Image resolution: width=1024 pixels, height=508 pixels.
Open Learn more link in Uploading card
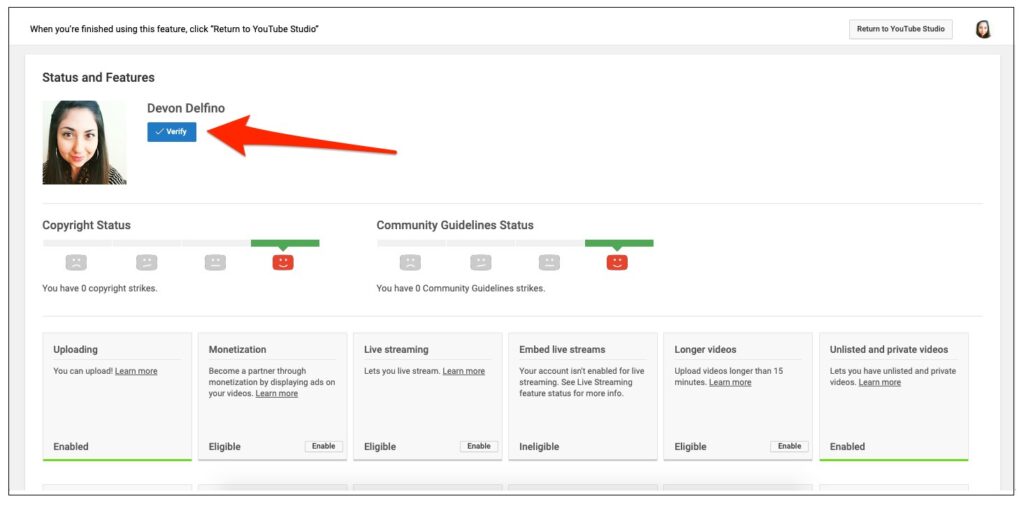136,371
